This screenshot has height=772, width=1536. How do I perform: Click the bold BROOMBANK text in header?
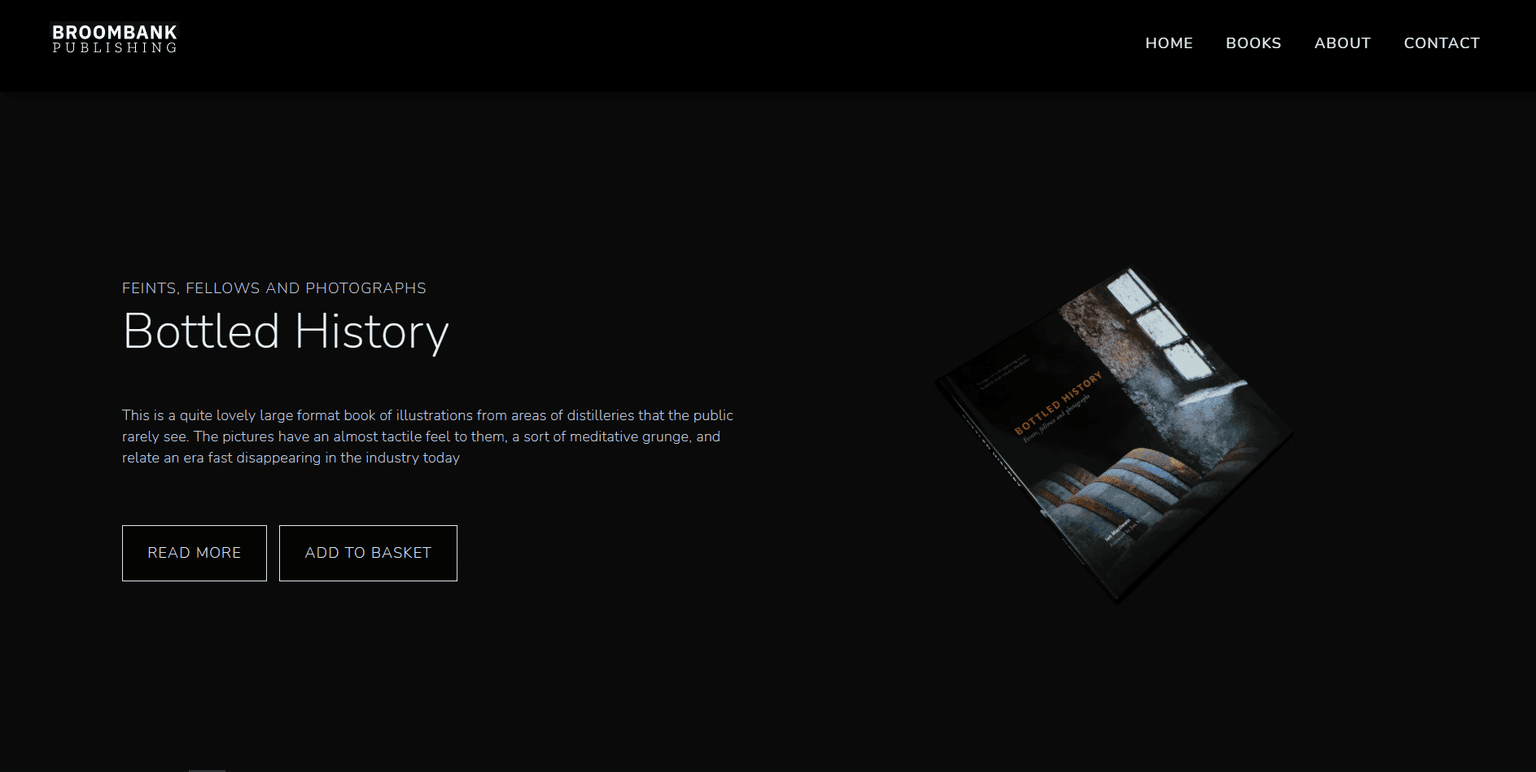(x=114, y=33)
